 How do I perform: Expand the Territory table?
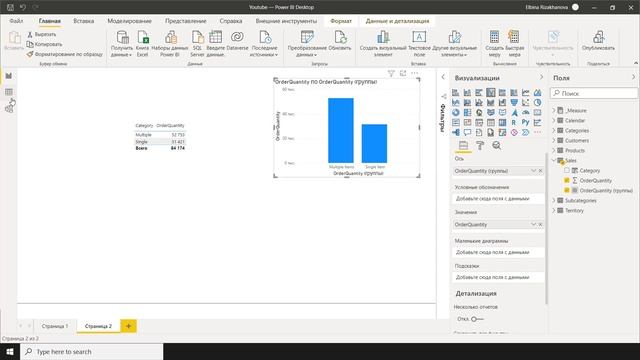pyautogui.click(x=554, y=210)
